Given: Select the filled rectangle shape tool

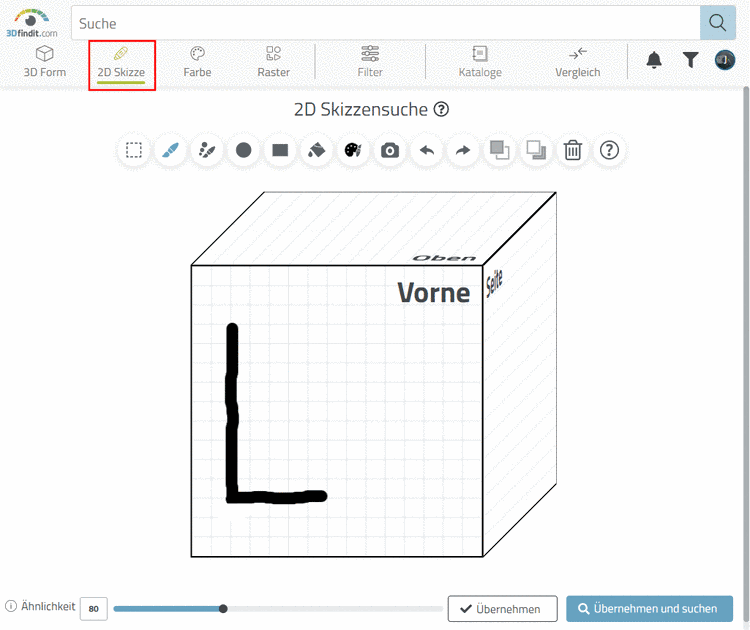Looking at the screenshot, I should pos(280,150).
